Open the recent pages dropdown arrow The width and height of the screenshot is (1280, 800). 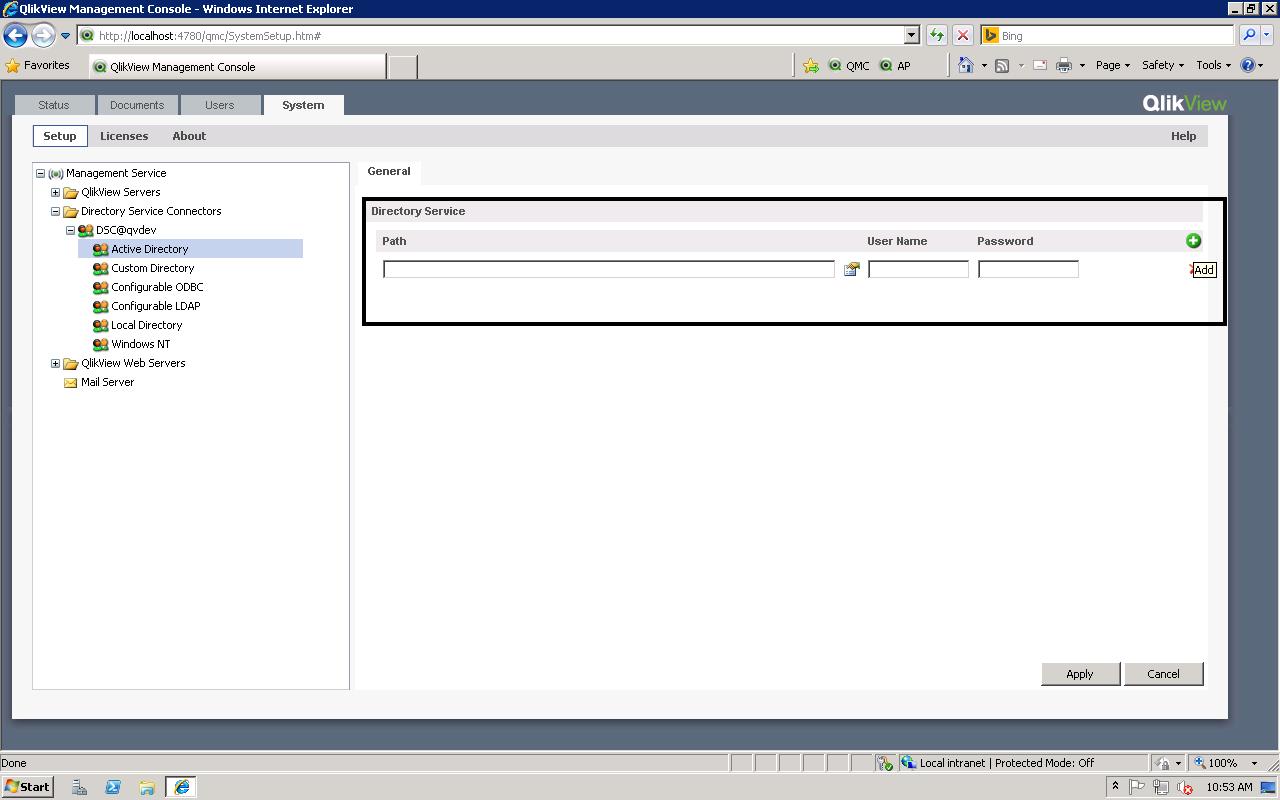[66, 36]
